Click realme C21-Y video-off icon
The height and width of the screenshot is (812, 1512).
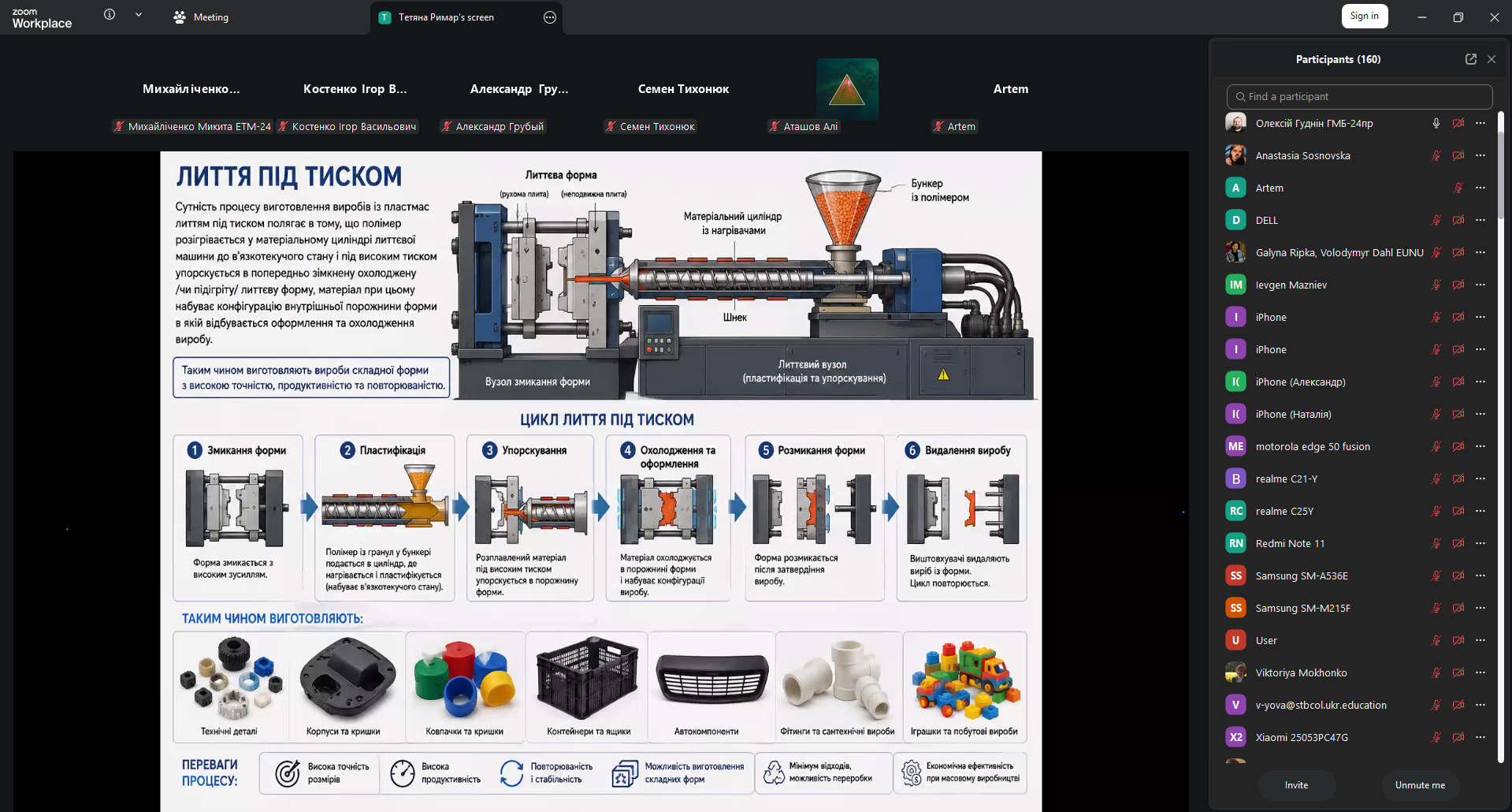[1458, 479]
